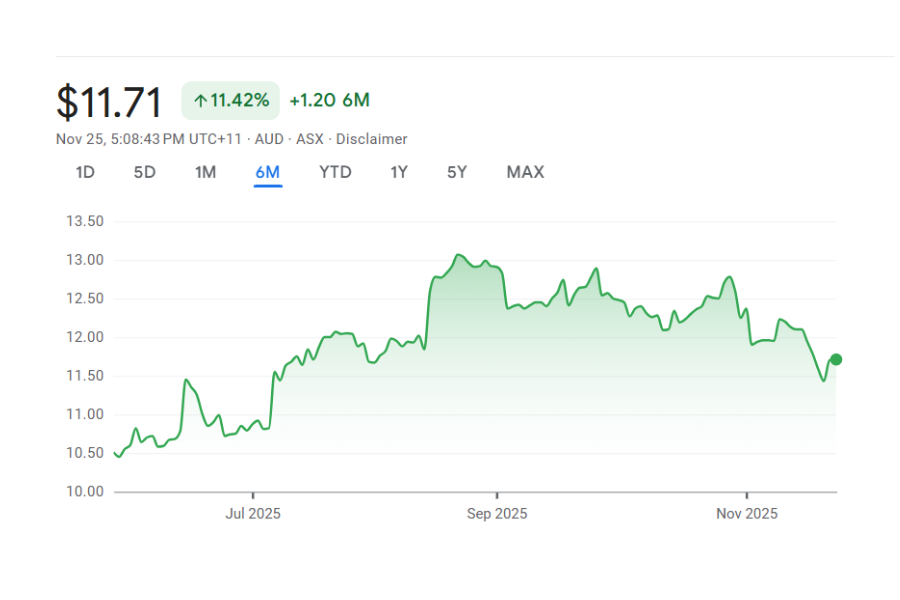Show year-to-date chart via YTD tab
The height and width of the screenshot is (600, 900).
pyautogui.click(x=335, y=172)
